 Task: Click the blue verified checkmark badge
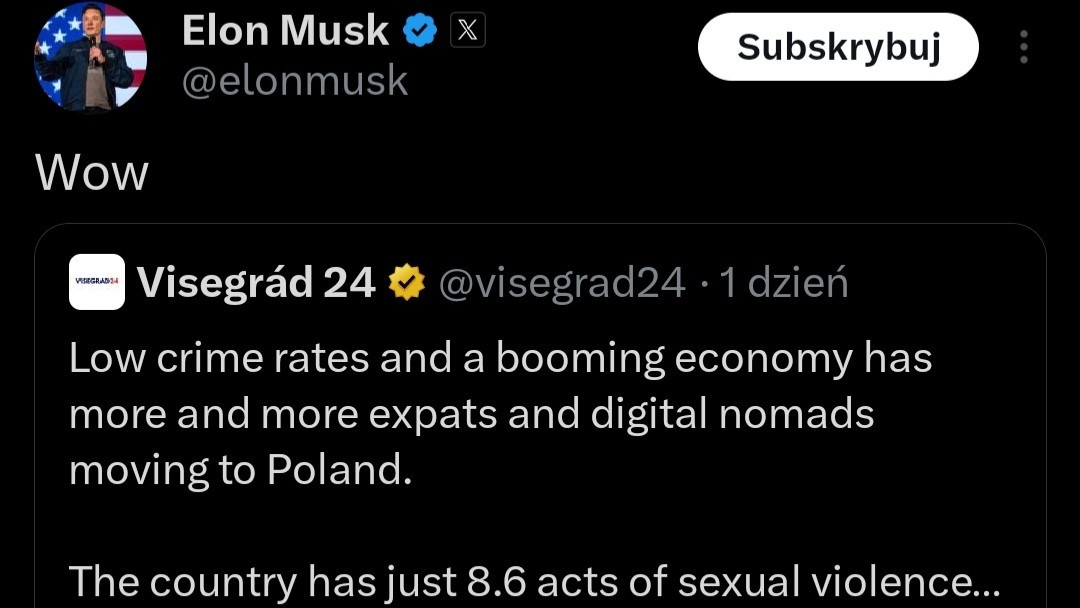(420, 32)
